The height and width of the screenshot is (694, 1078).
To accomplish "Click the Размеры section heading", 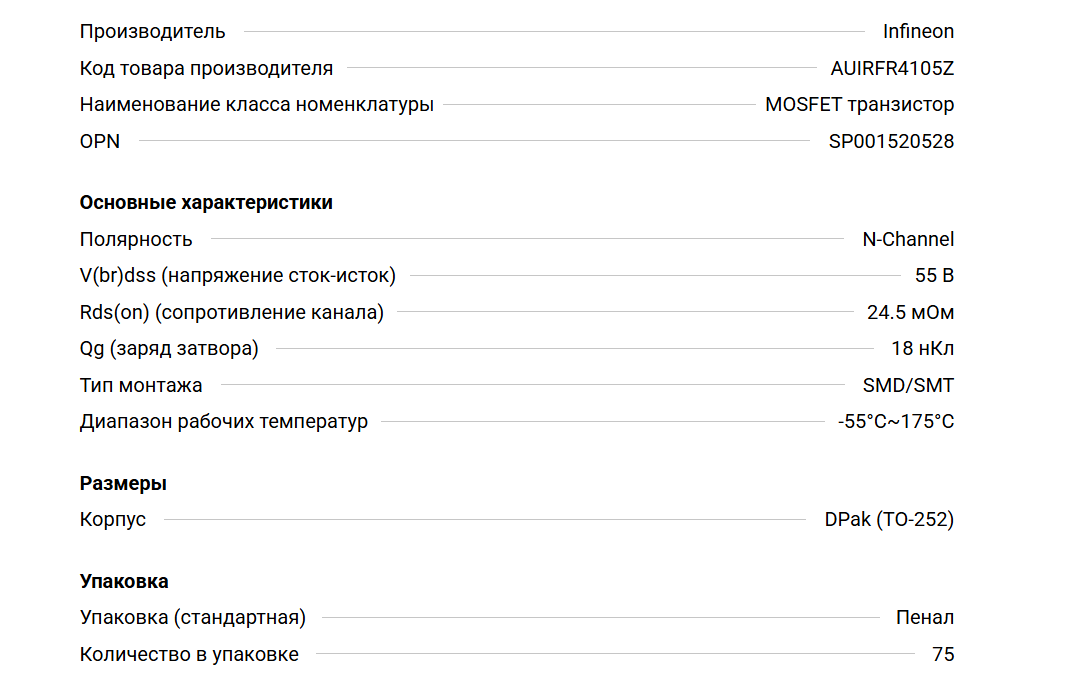I will [x=123, y=483].
